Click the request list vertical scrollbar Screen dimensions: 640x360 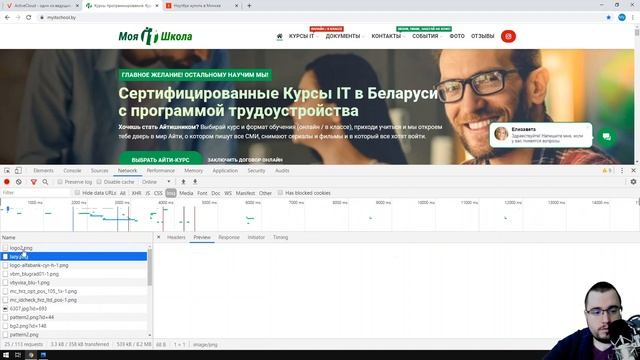coord(149,267)
